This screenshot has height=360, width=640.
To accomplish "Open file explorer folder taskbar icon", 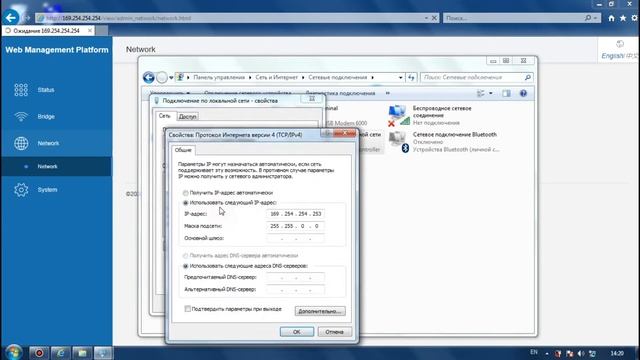I will point(82,353).
